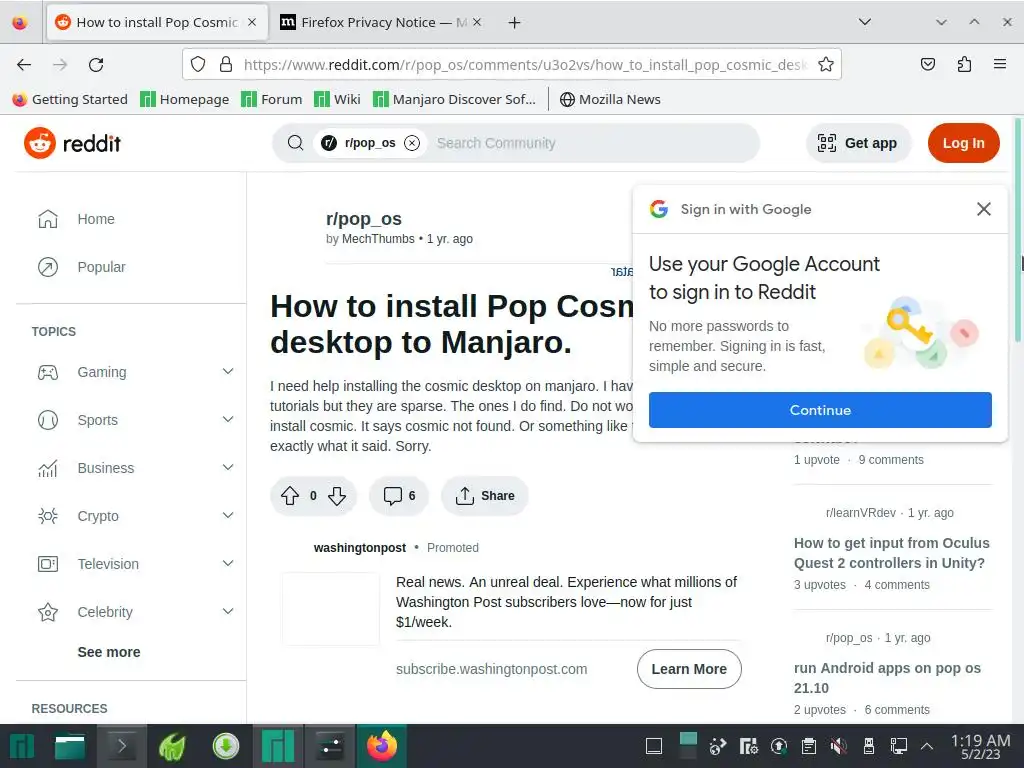Open a new browser tab

[x=515, y=22]
